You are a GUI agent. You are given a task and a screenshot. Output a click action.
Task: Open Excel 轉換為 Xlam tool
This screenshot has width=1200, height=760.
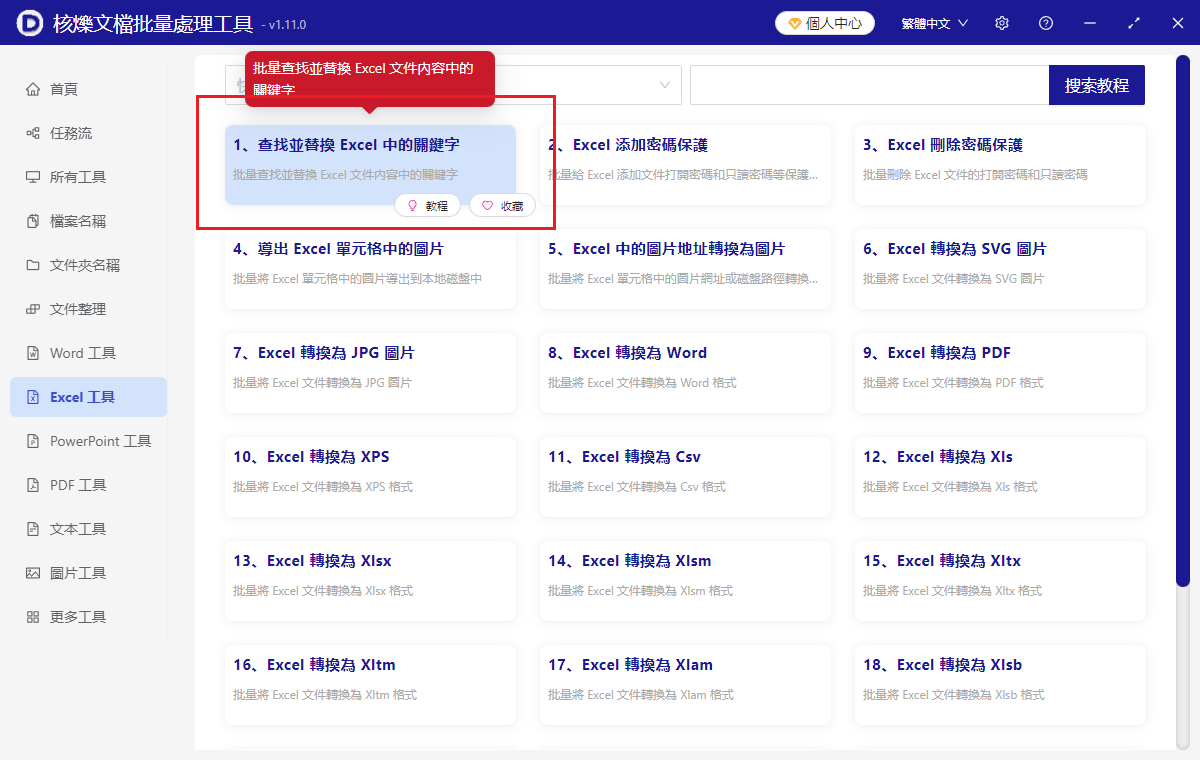coord(685,685)
